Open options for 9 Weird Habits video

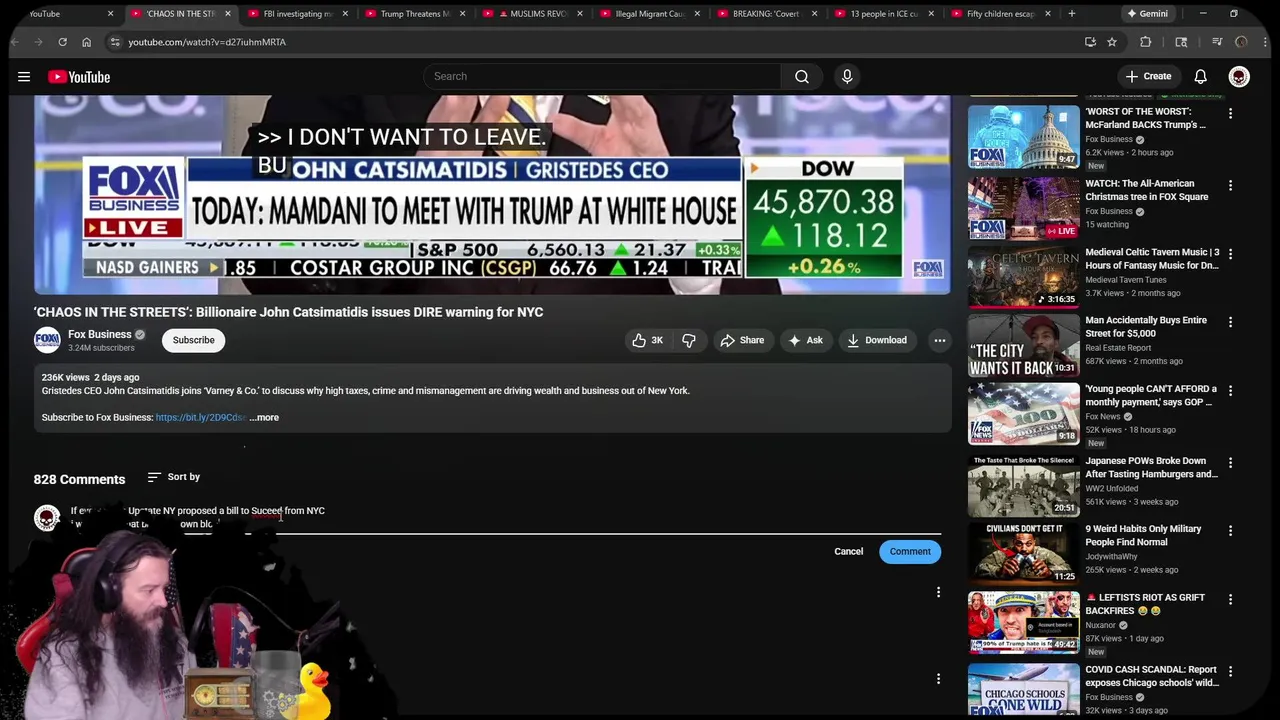click(1231, 530)
